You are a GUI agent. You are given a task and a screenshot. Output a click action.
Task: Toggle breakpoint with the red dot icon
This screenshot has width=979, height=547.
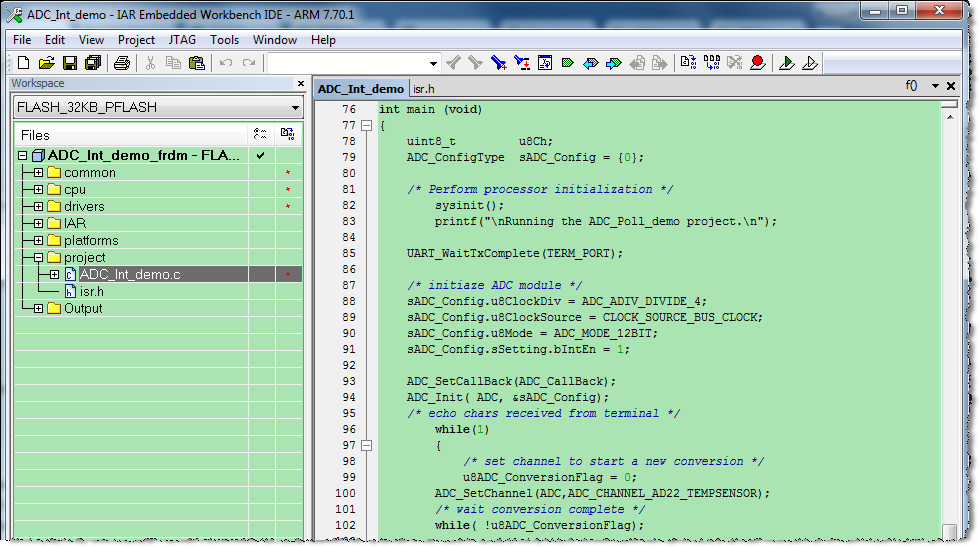pos(758,63)
